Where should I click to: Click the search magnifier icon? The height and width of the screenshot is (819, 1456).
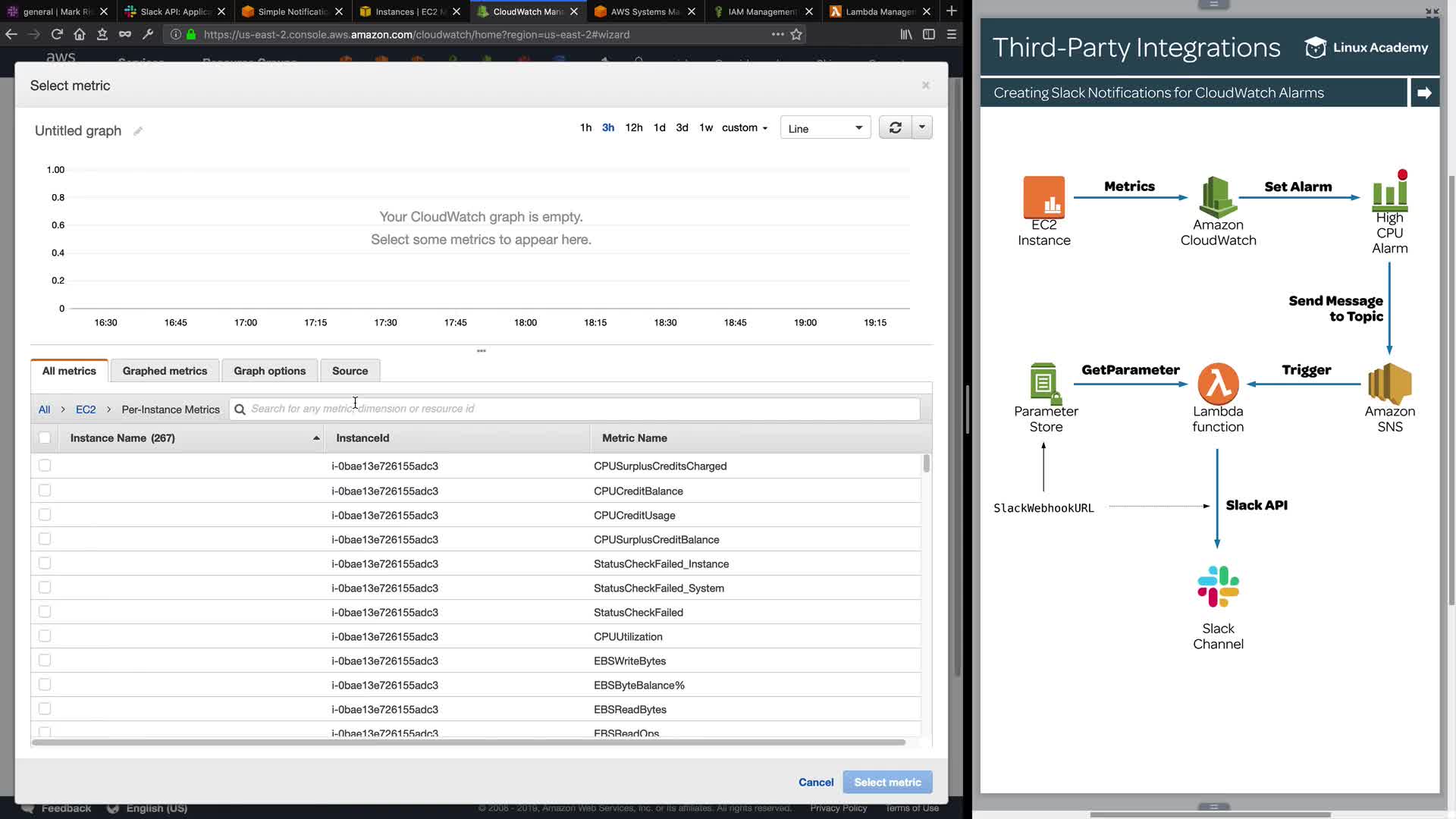tap(240, 409)
